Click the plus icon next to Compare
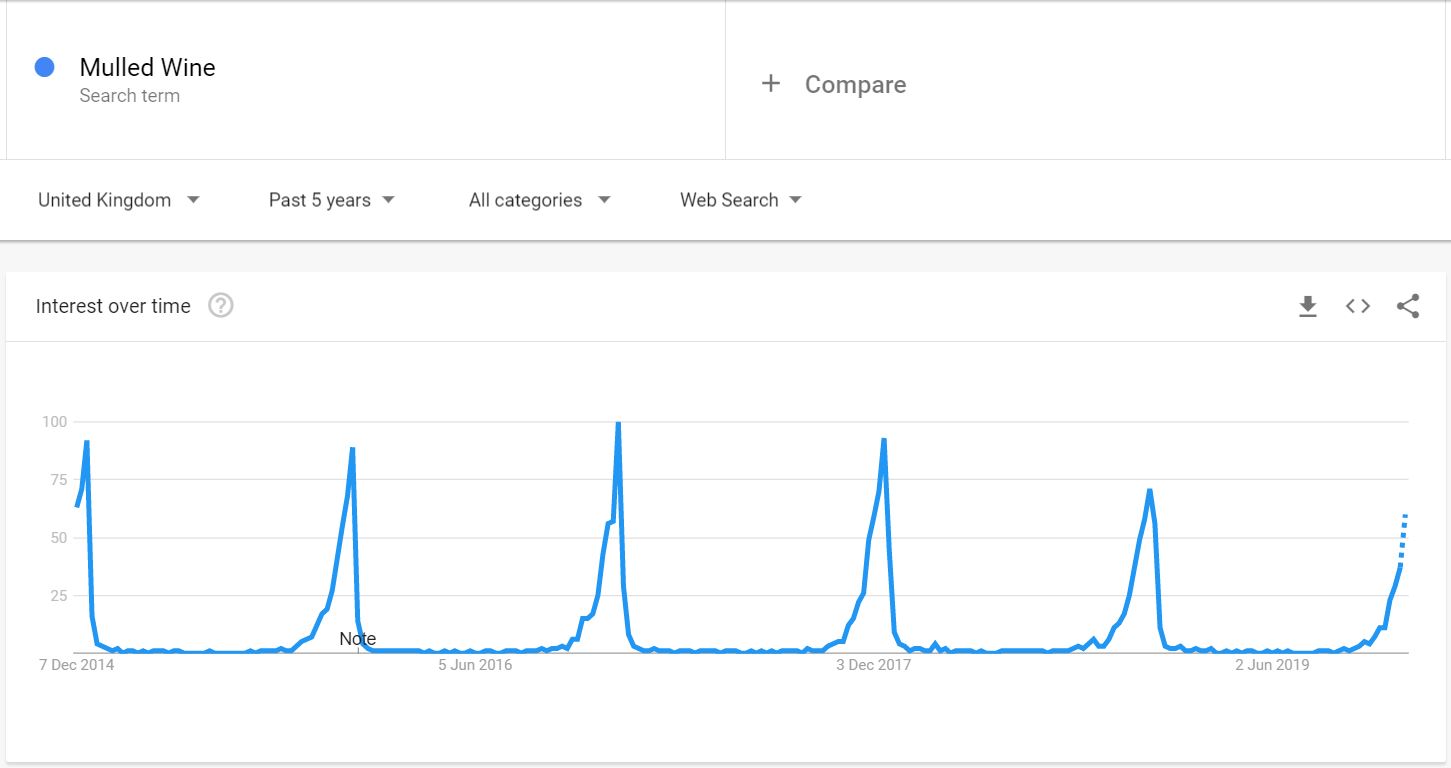This screenshot has height=768, width=1451. click(770, 84)
